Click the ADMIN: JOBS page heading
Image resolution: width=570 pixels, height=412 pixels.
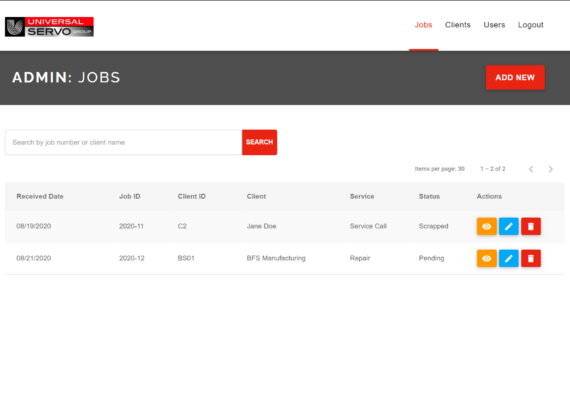point(66,77)
